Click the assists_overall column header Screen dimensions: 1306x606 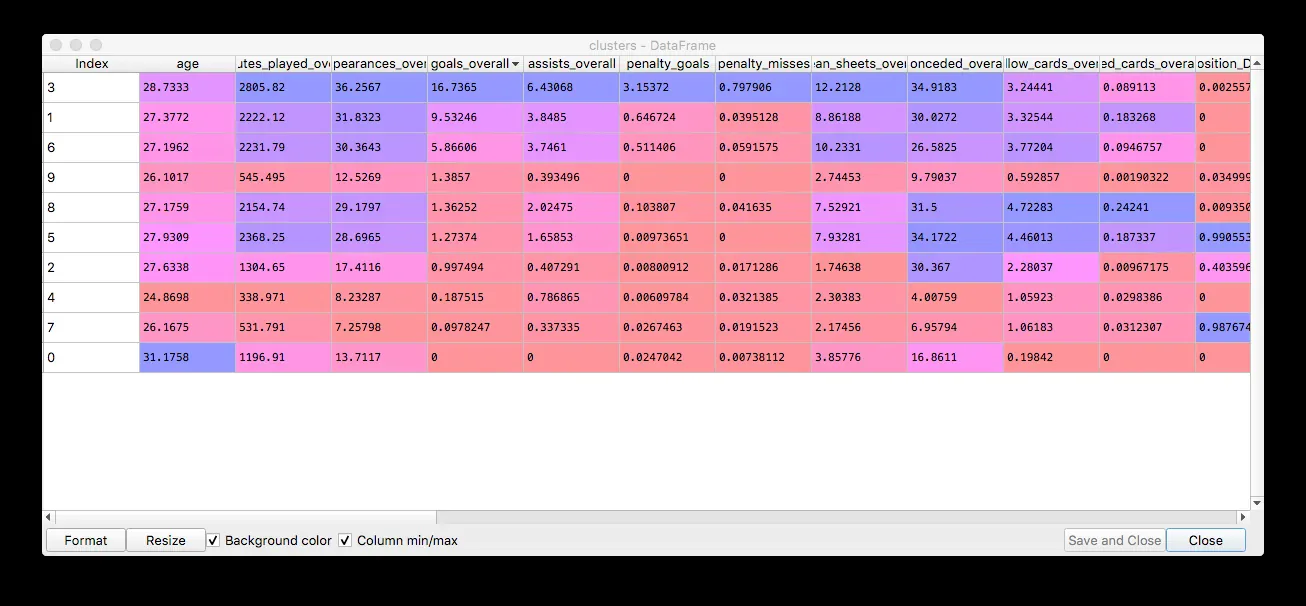(x=571, y=63)
